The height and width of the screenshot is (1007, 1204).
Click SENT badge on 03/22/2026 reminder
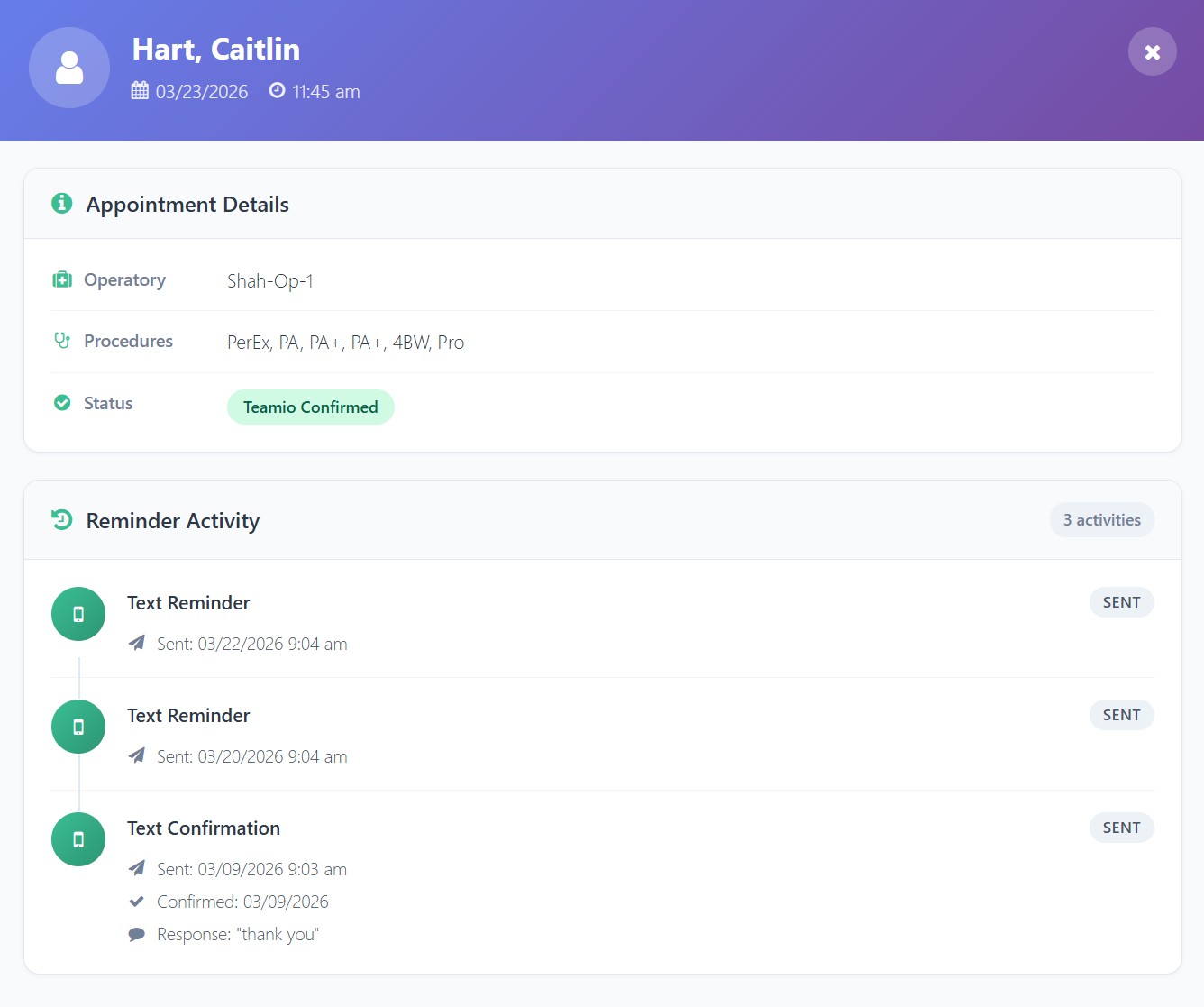coord(1121,602)
